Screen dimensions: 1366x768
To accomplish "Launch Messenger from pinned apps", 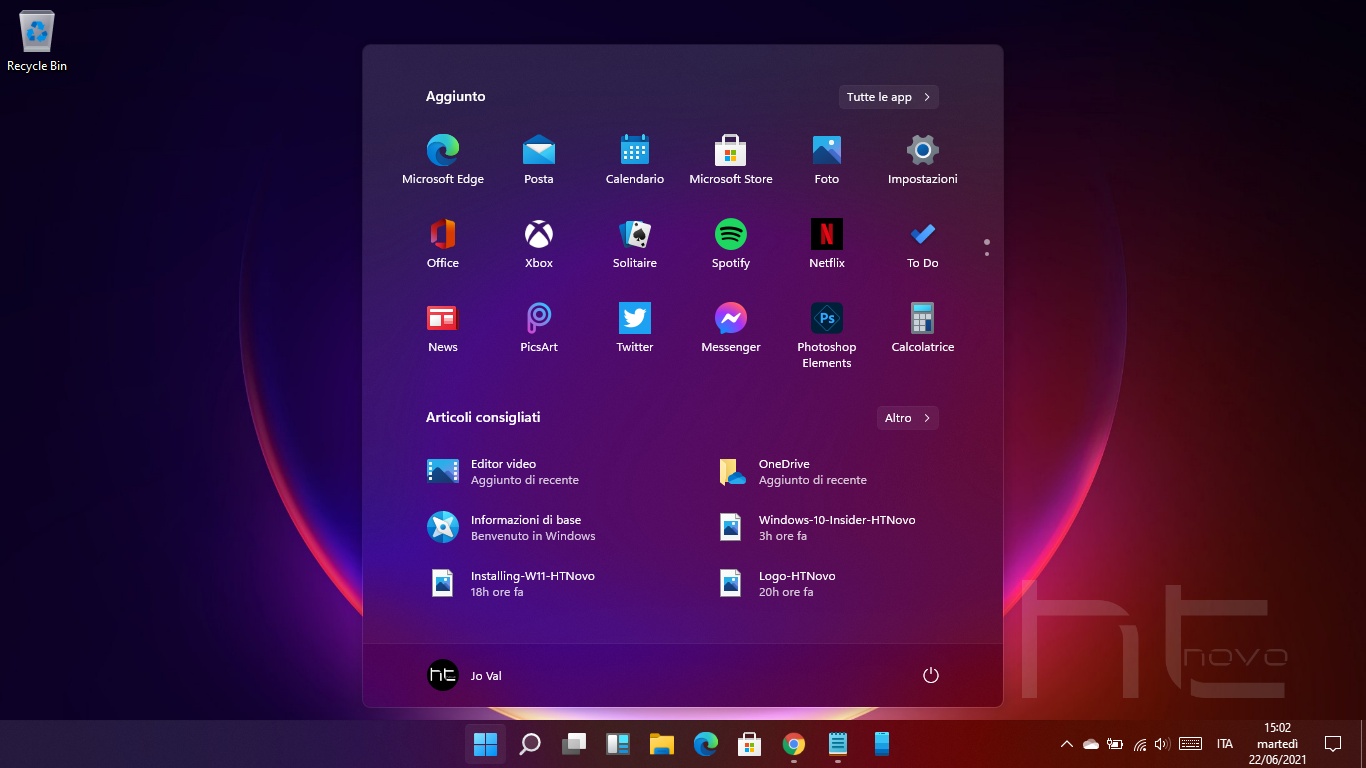I will coord(731,328).
